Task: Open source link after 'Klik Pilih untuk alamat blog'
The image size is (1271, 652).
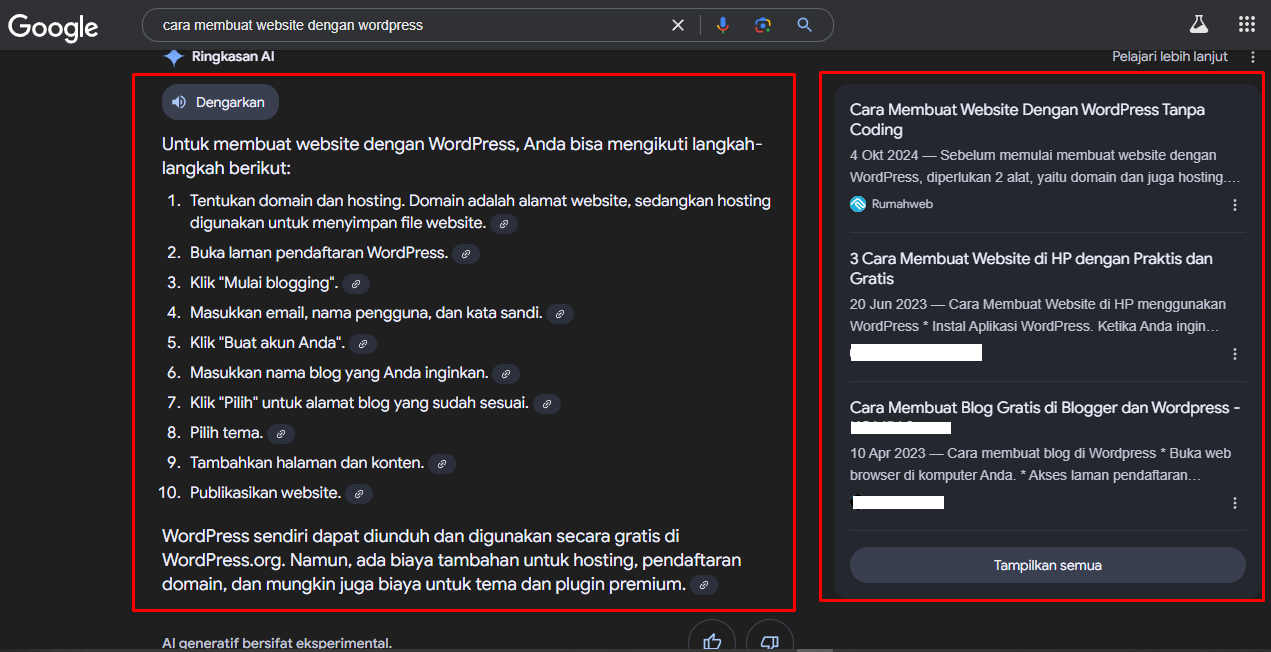Action: pos(547,404)
